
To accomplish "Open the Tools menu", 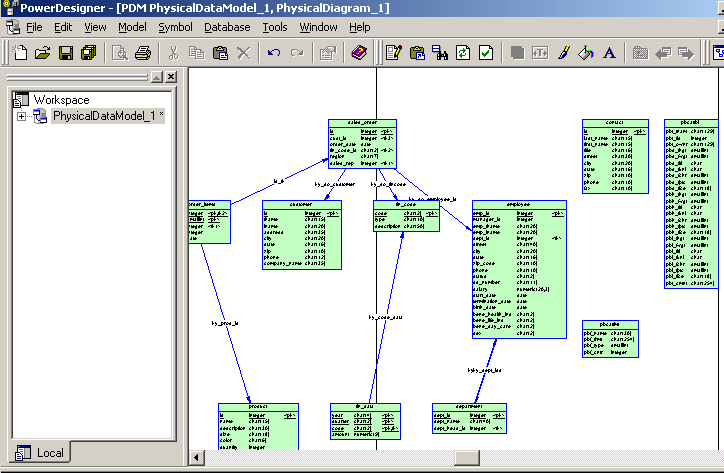I will pyautogui.click(x=275, y=27).
